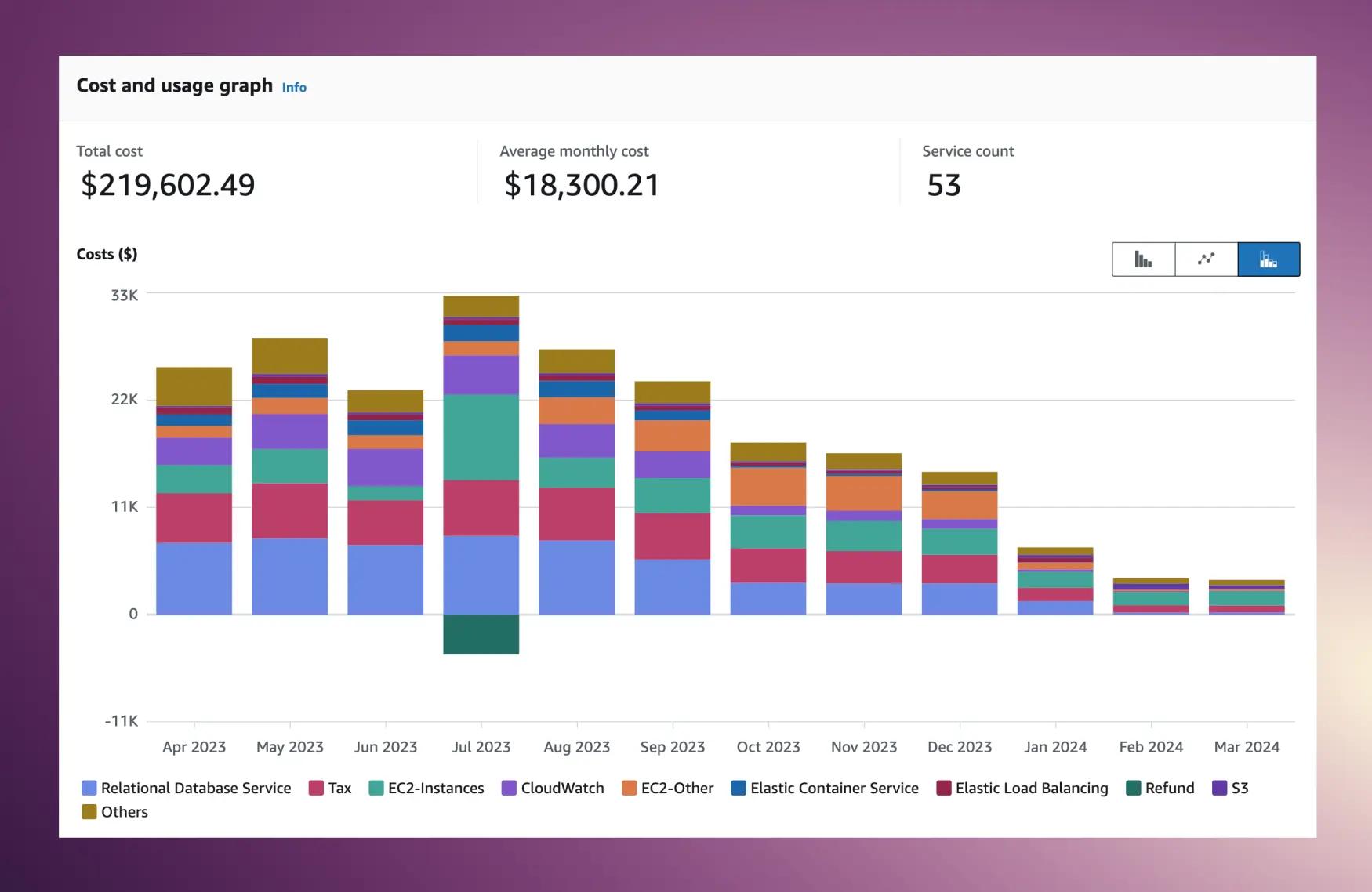Click the Dec 2023 Tax bar segment
1372x892 pixels.
[959, 569]
